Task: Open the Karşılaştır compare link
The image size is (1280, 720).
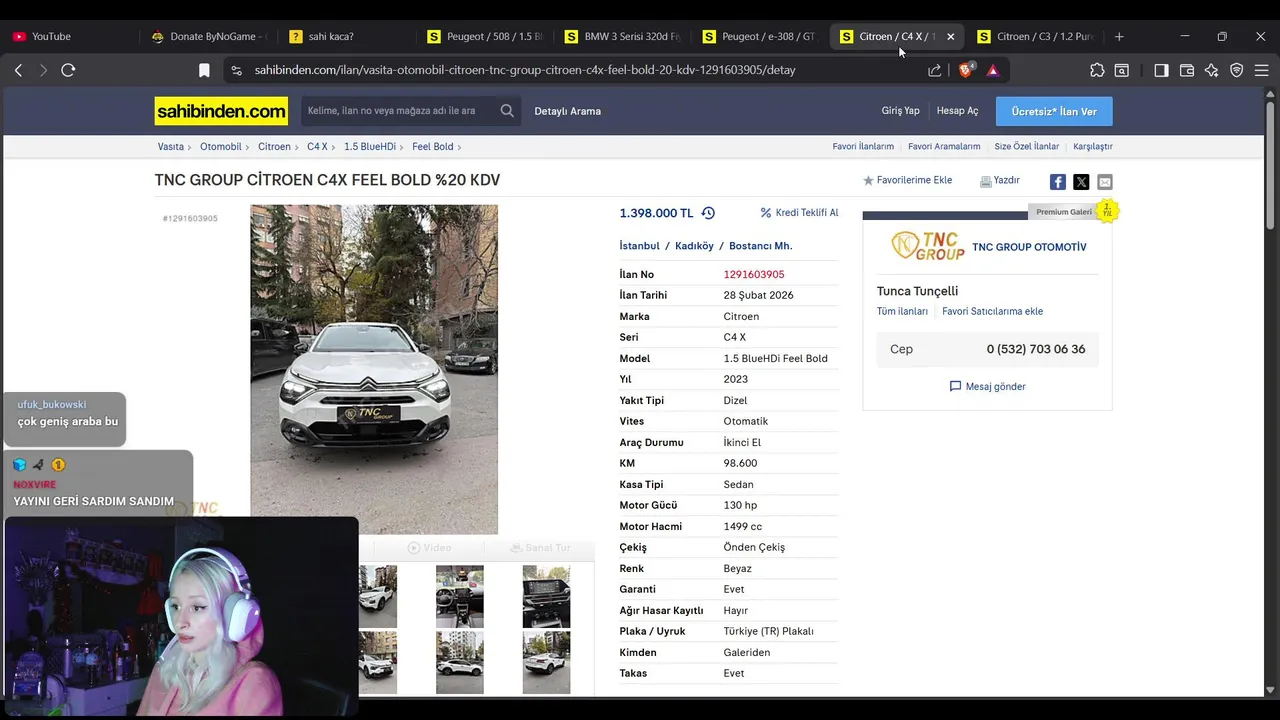Action: pyautogui.click(x=1093, y=146)
